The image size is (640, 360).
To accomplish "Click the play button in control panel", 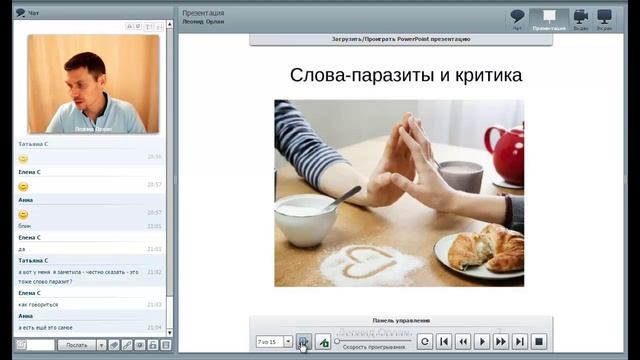I will [x=482, y=342].
